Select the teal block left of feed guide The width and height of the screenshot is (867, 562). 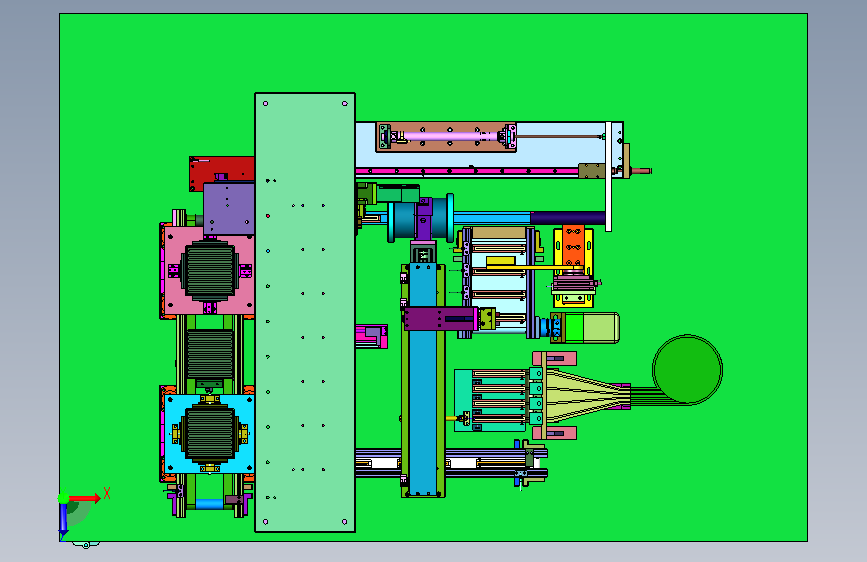click(490, 400)
